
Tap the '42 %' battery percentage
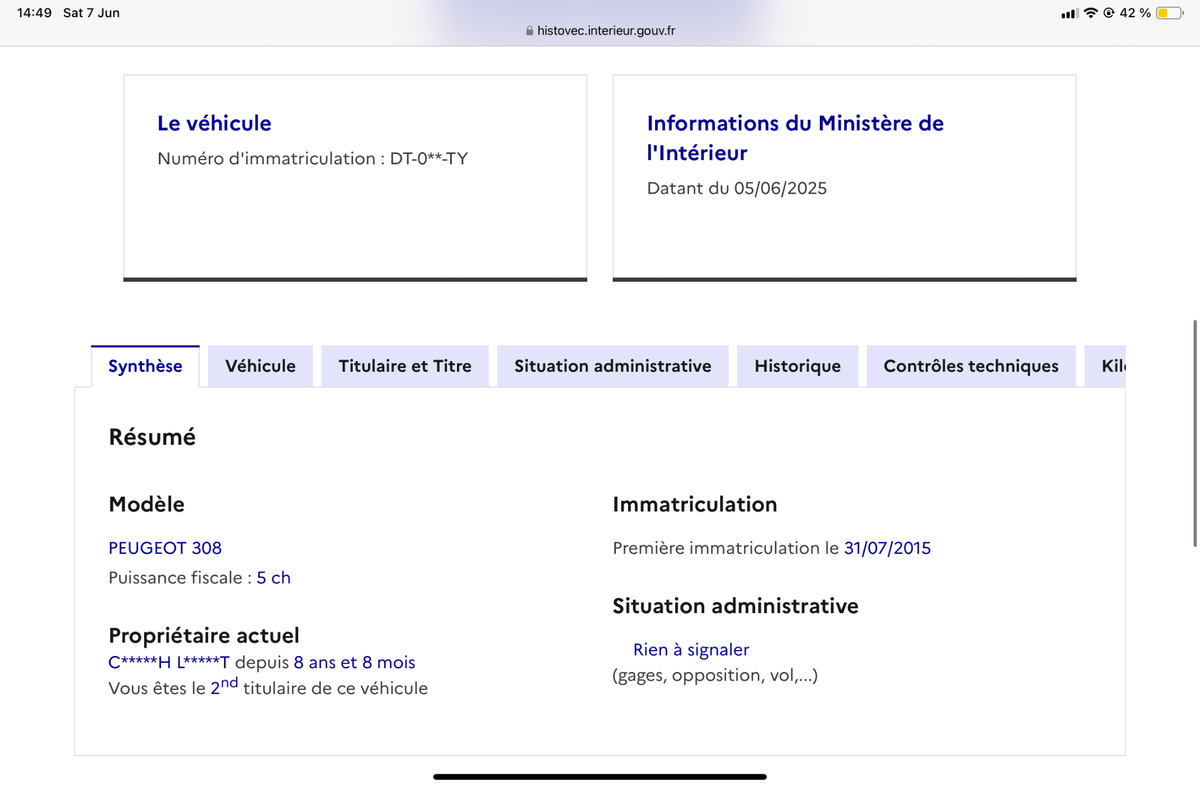1135,13
